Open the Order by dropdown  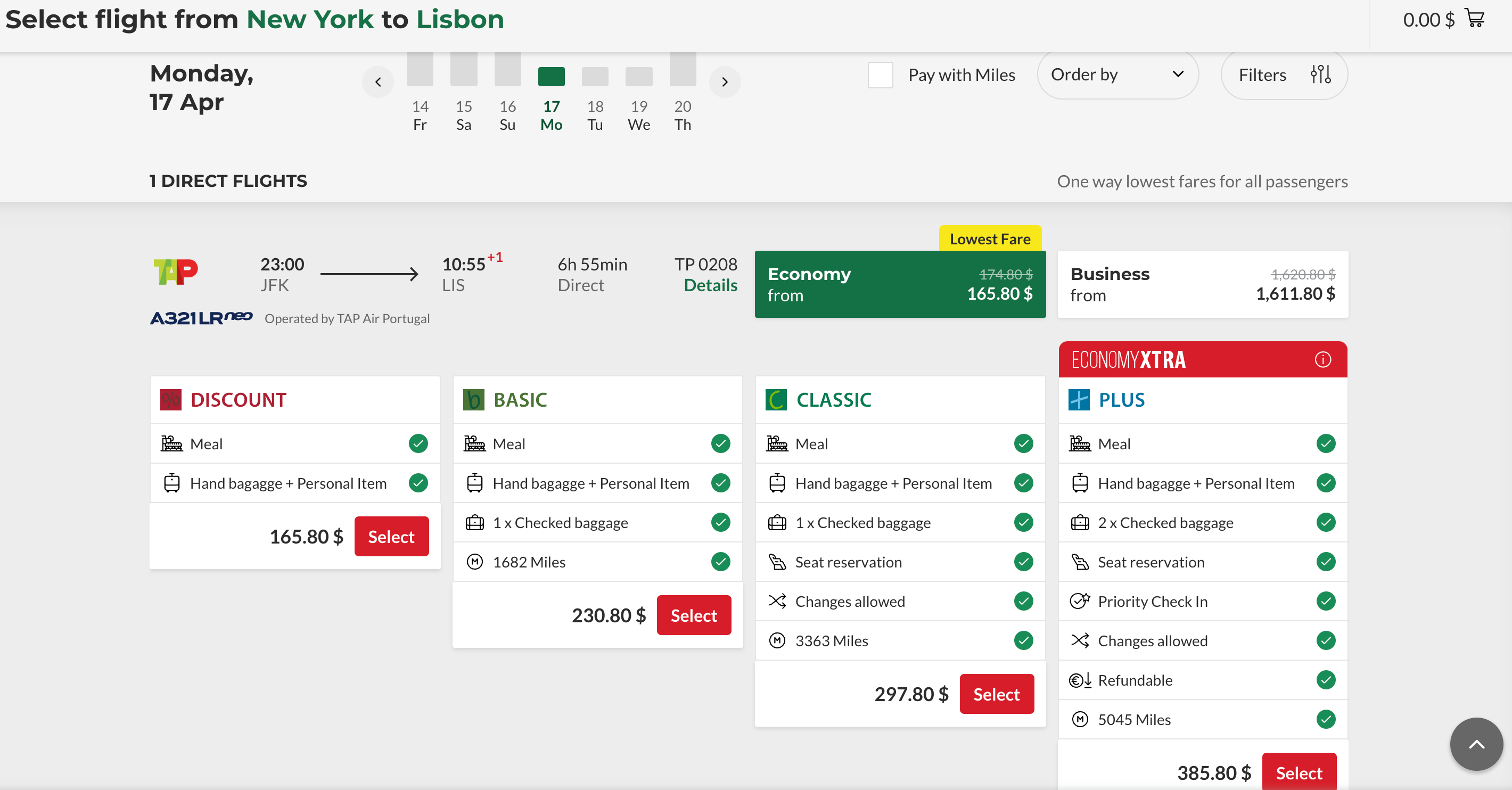(1116, 75)
